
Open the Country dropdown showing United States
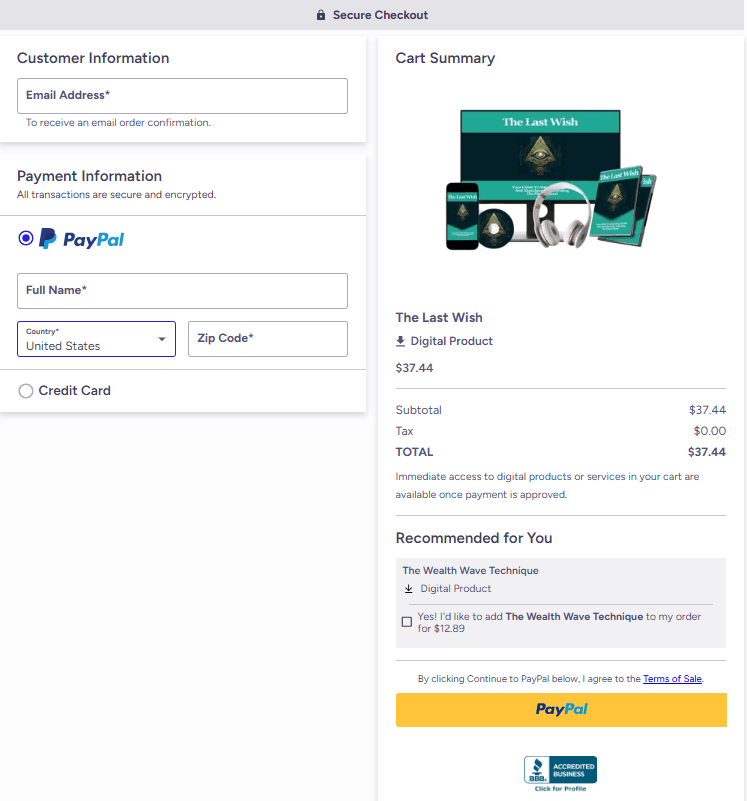(96, 338)
